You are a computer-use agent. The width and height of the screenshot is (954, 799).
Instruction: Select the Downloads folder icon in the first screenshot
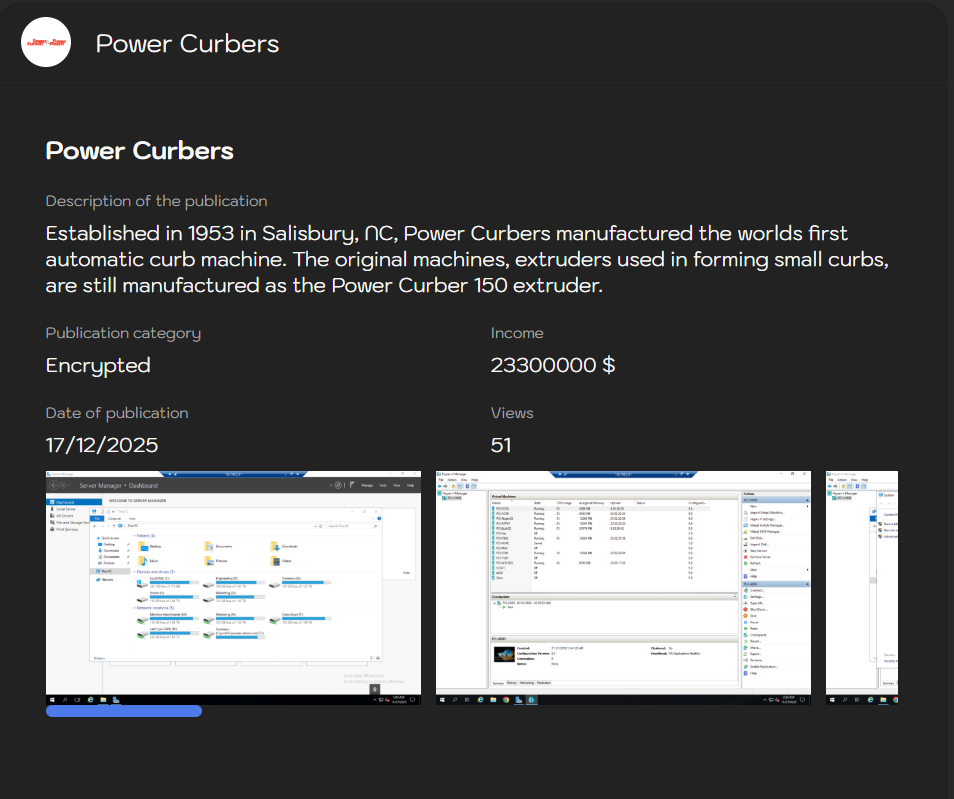[274, 547]
